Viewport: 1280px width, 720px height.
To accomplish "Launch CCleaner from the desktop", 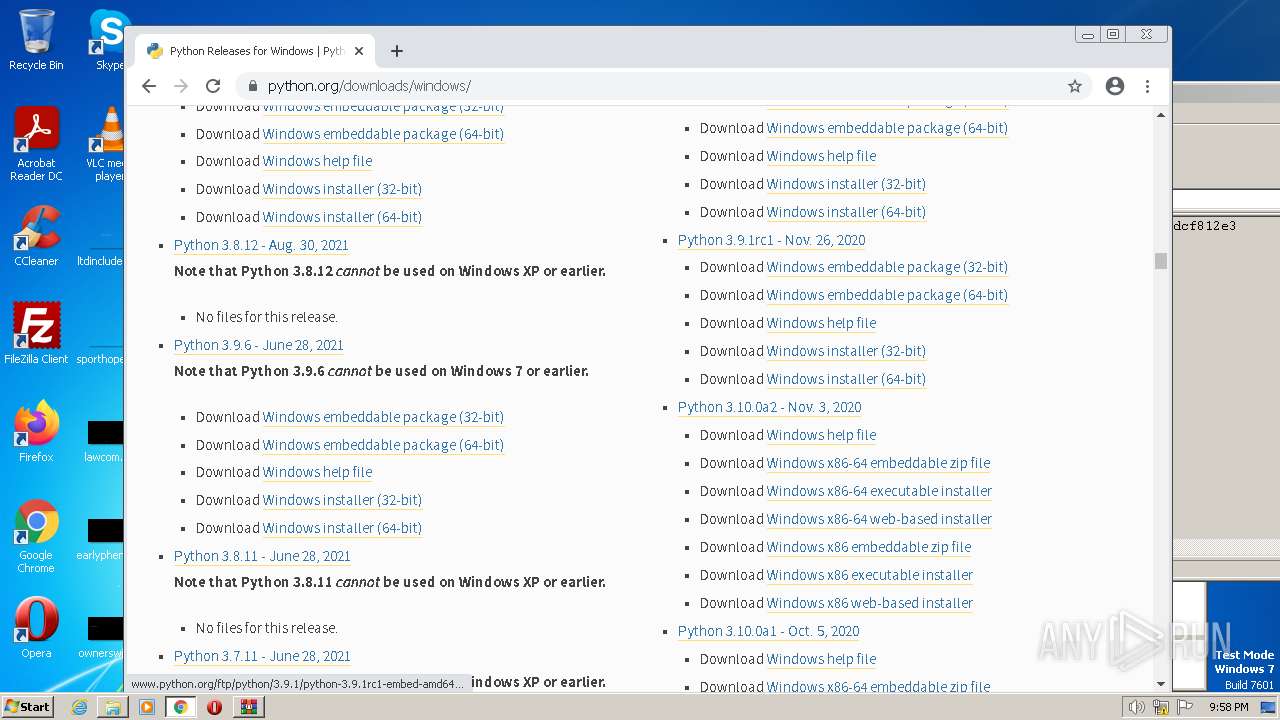I will click(x=36, y=236).
